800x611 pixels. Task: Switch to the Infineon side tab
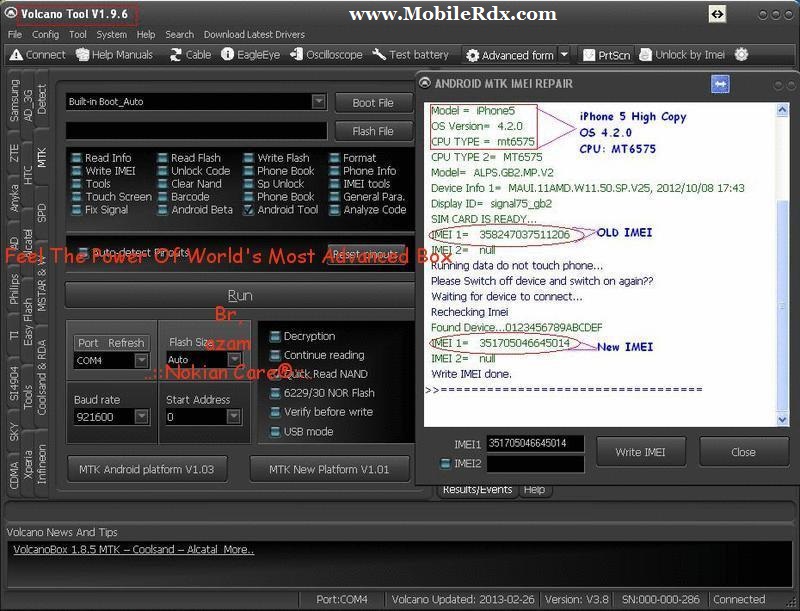point(41,464)
